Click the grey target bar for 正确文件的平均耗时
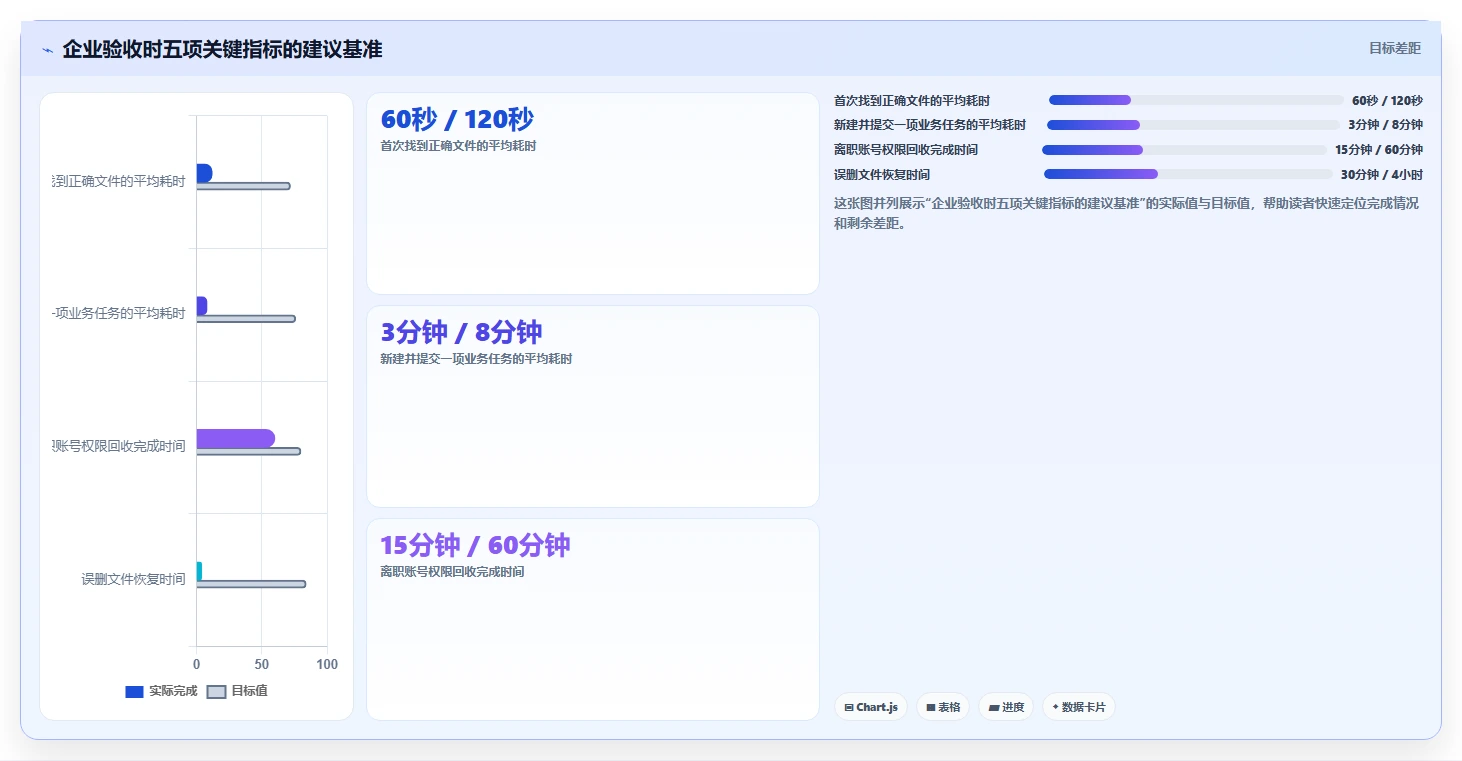Viewport: 1462px width, 761px height. (x=243, y=186)
